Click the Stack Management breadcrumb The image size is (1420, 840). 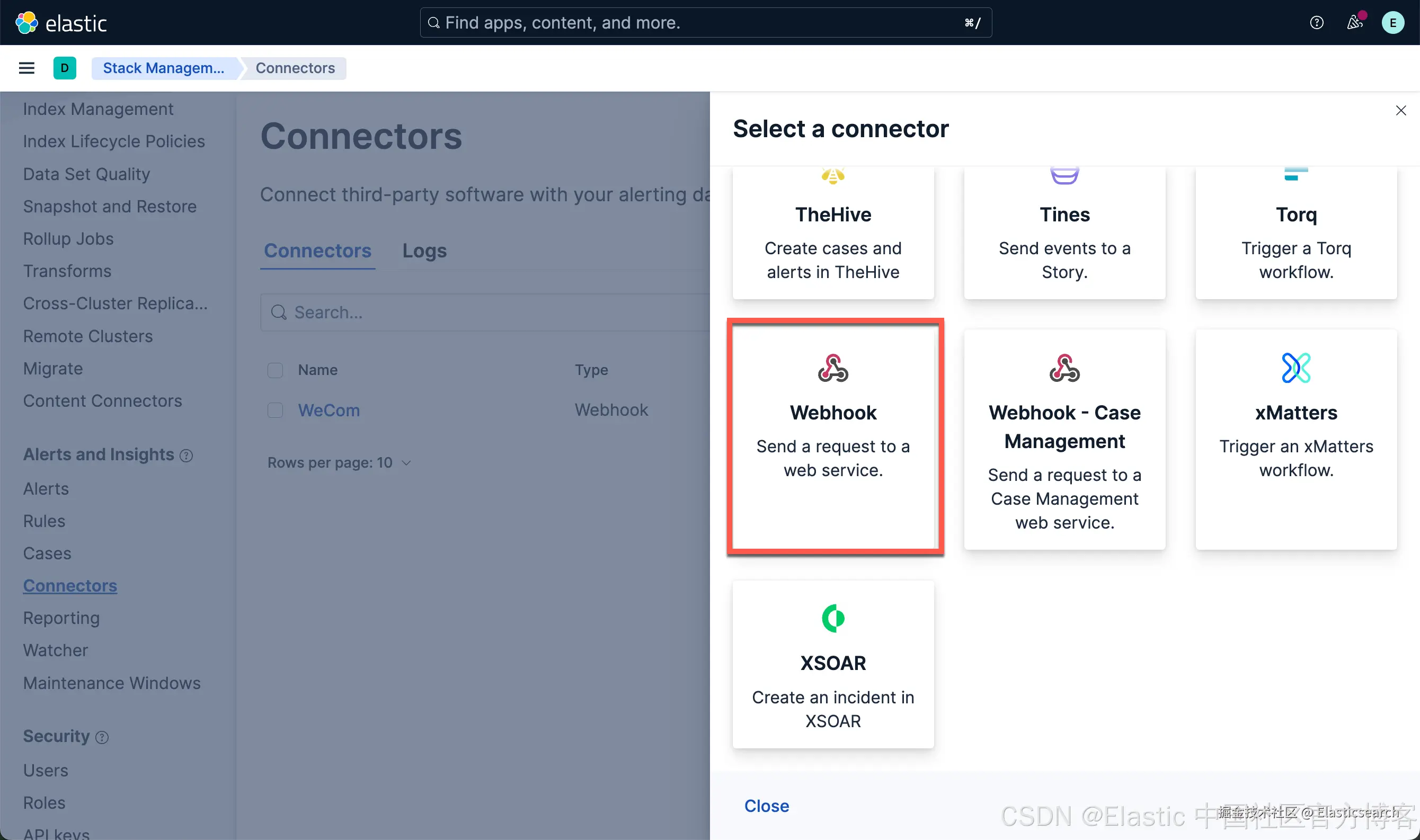[164, 68]
